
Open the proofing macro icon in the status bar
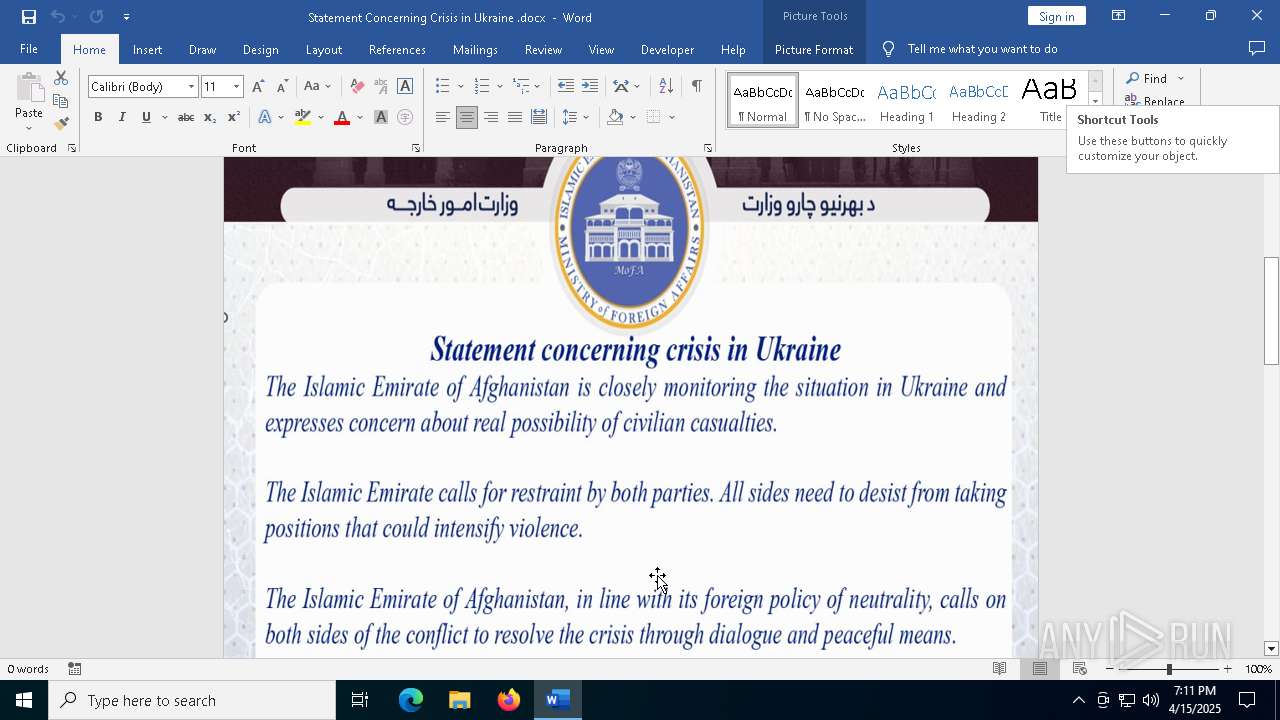click(75, 669)
